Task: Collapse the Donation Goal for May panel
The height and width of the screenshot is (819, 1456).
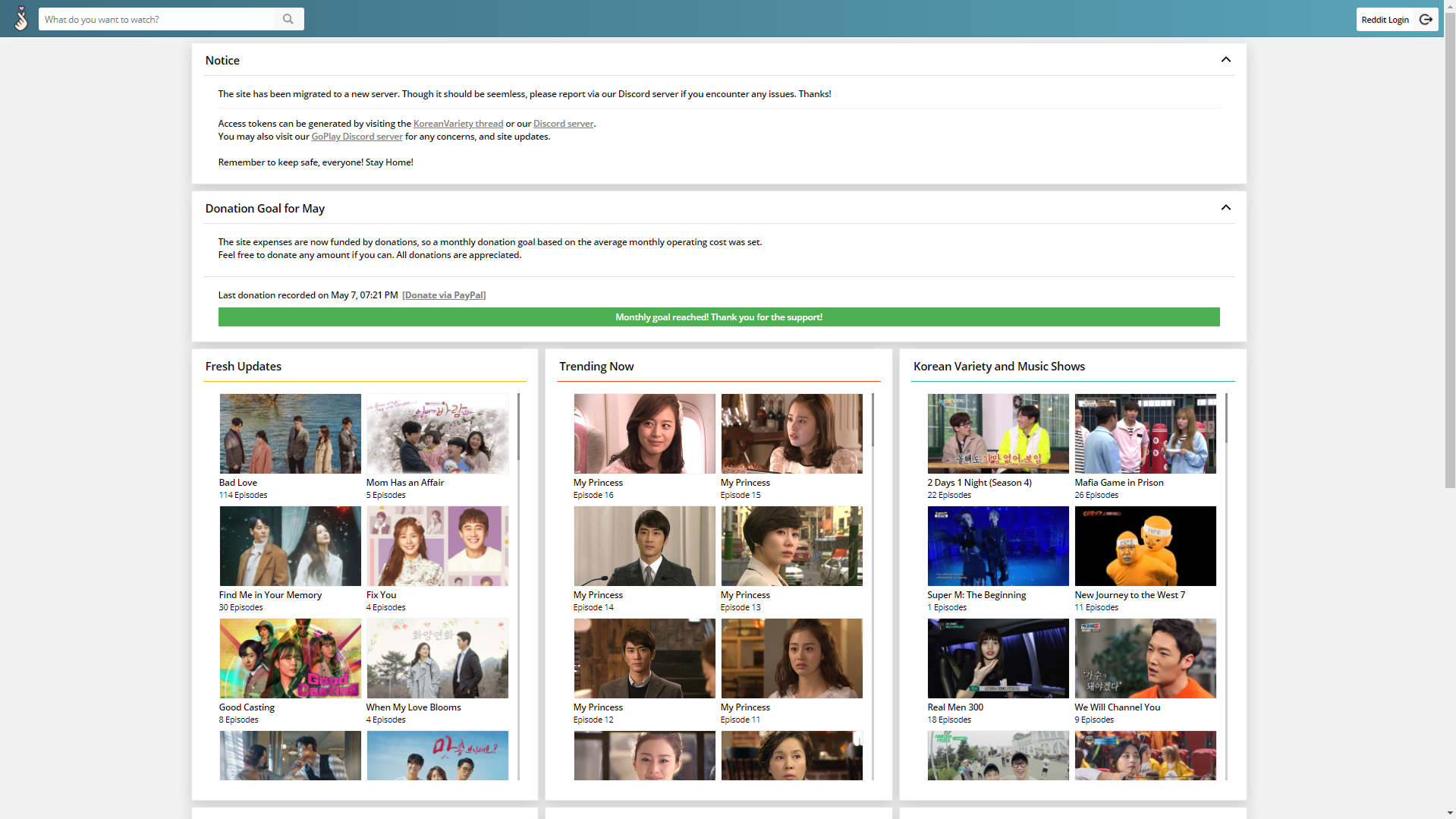Action: click(1225, 208)
